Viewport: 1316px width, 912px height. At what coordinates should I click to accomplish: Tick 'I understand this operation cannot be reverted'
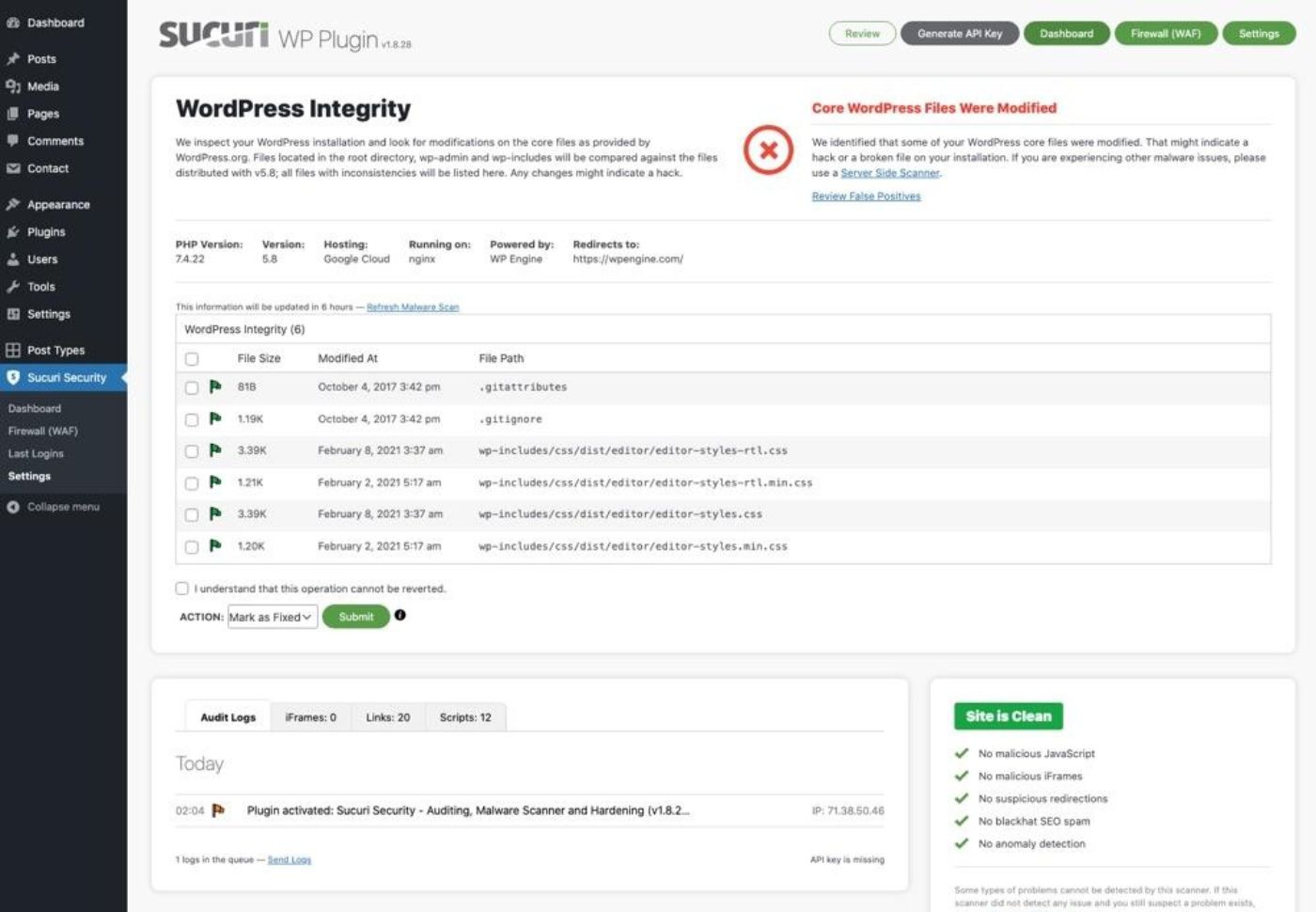coord(182,589)
